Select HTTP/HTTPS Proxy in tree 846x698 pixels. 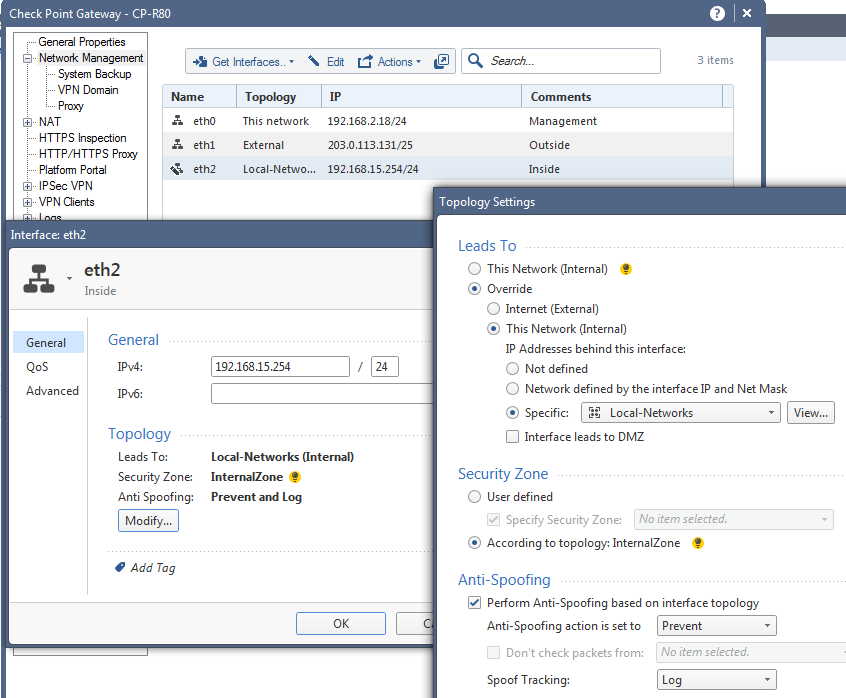[88, 154]
